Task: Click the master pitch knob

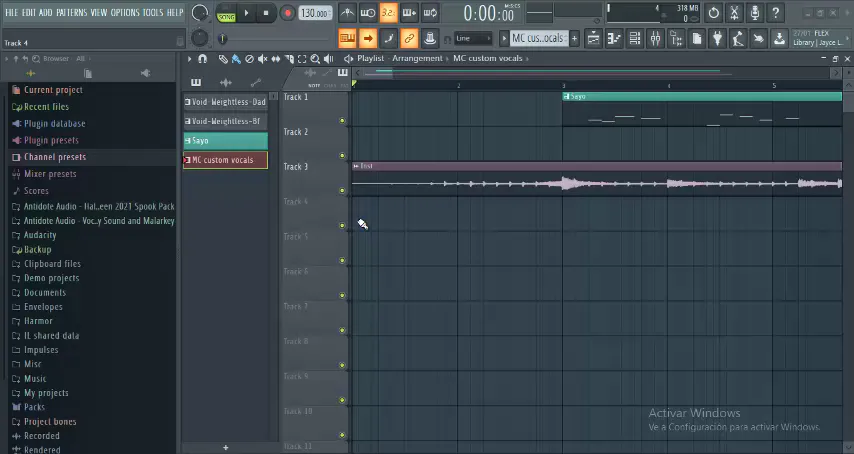Action: coord(200,38)
